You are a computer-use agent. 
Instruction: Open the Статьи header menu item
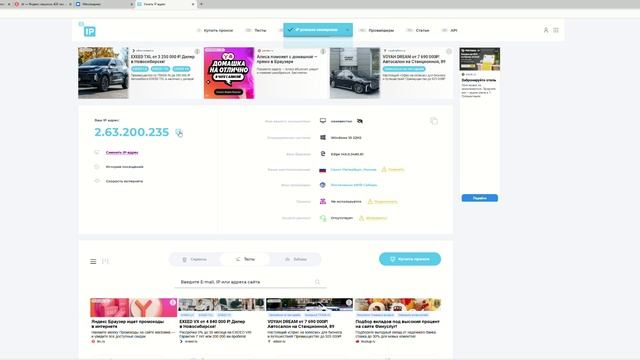tap(418, 30)
